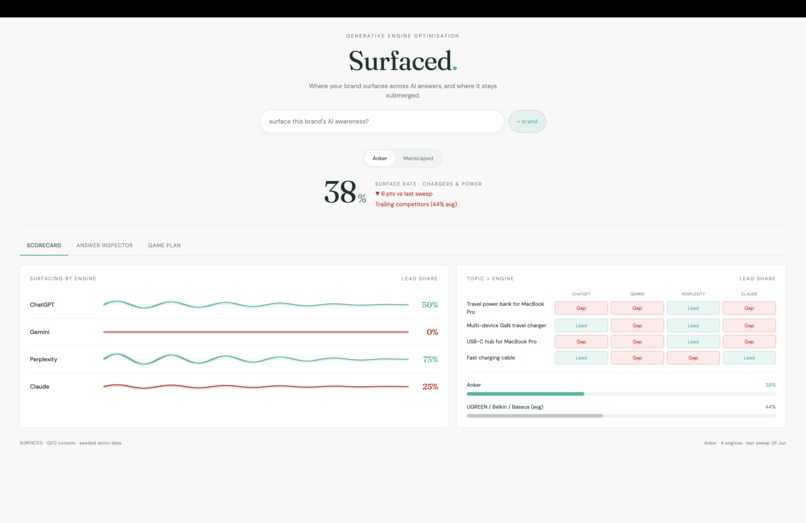Switch to the Game Plan tab
Viewport: 806px width, 523px height.
coord(164,245)
